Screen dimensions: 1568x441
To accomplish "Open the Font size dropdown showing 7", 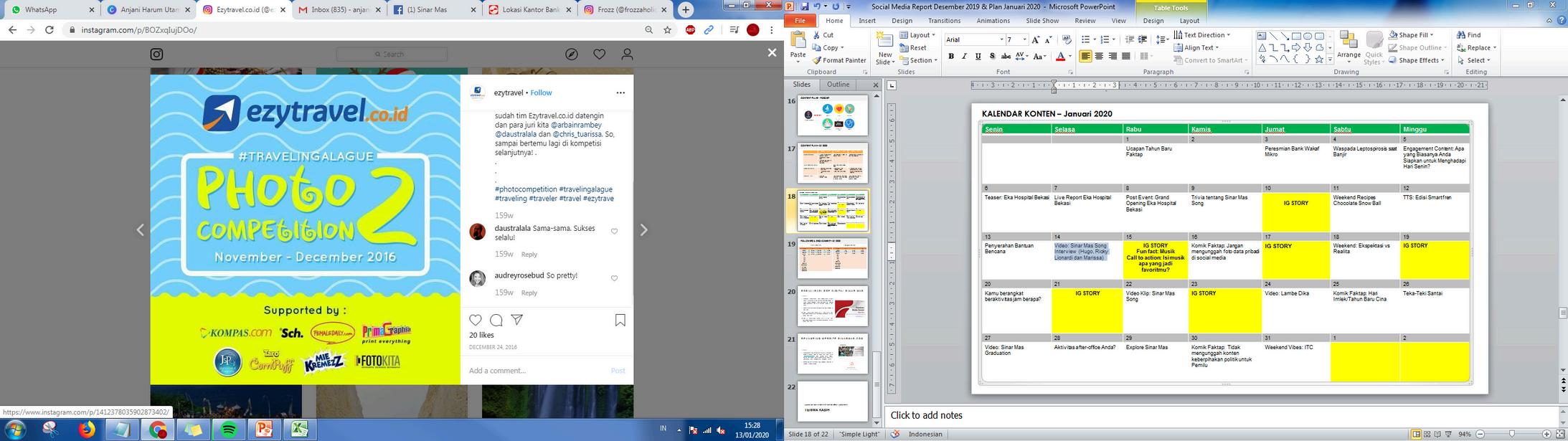I will coord(1024,39).
